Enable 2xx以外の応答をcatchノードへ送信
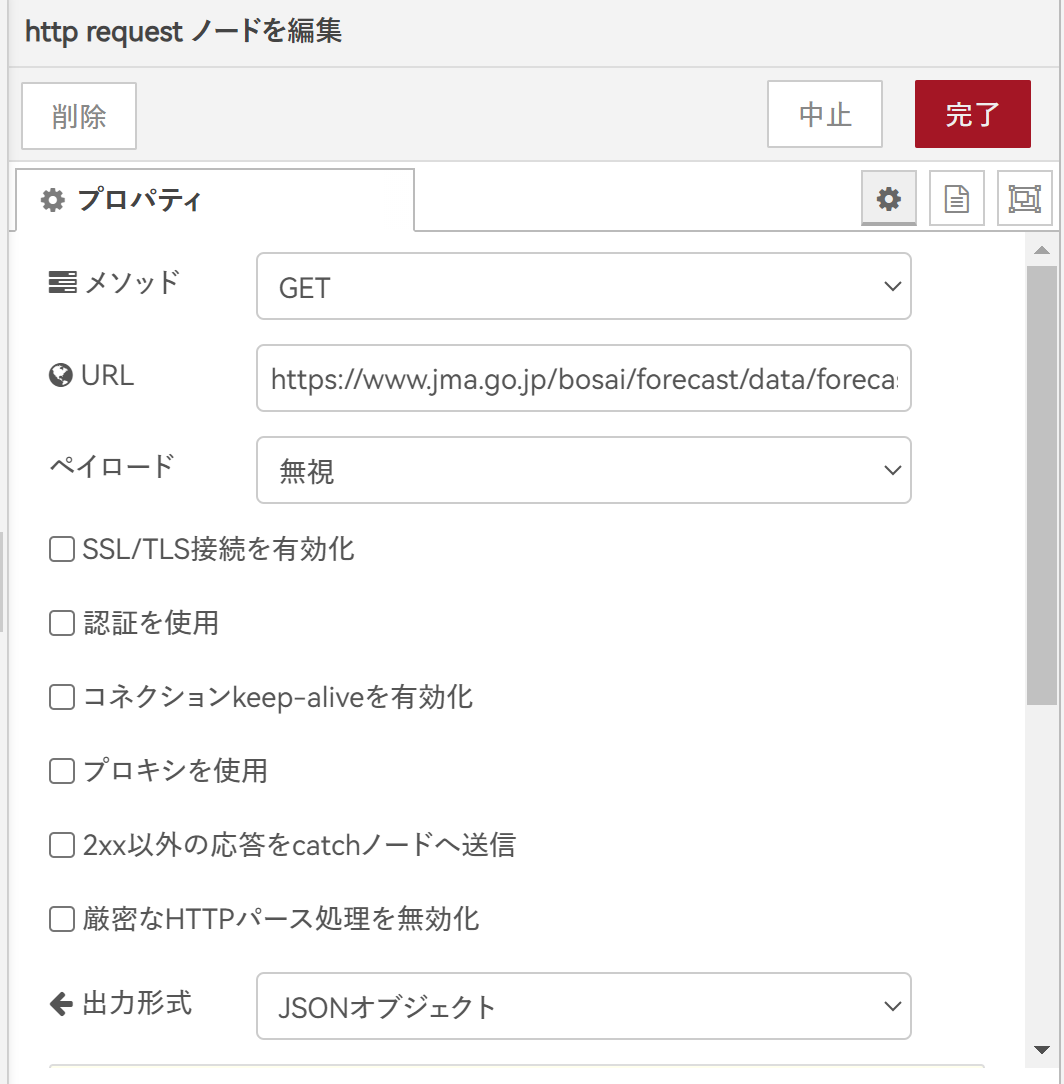Viewport: 1064px width, 1084px height. pos(61,845)
